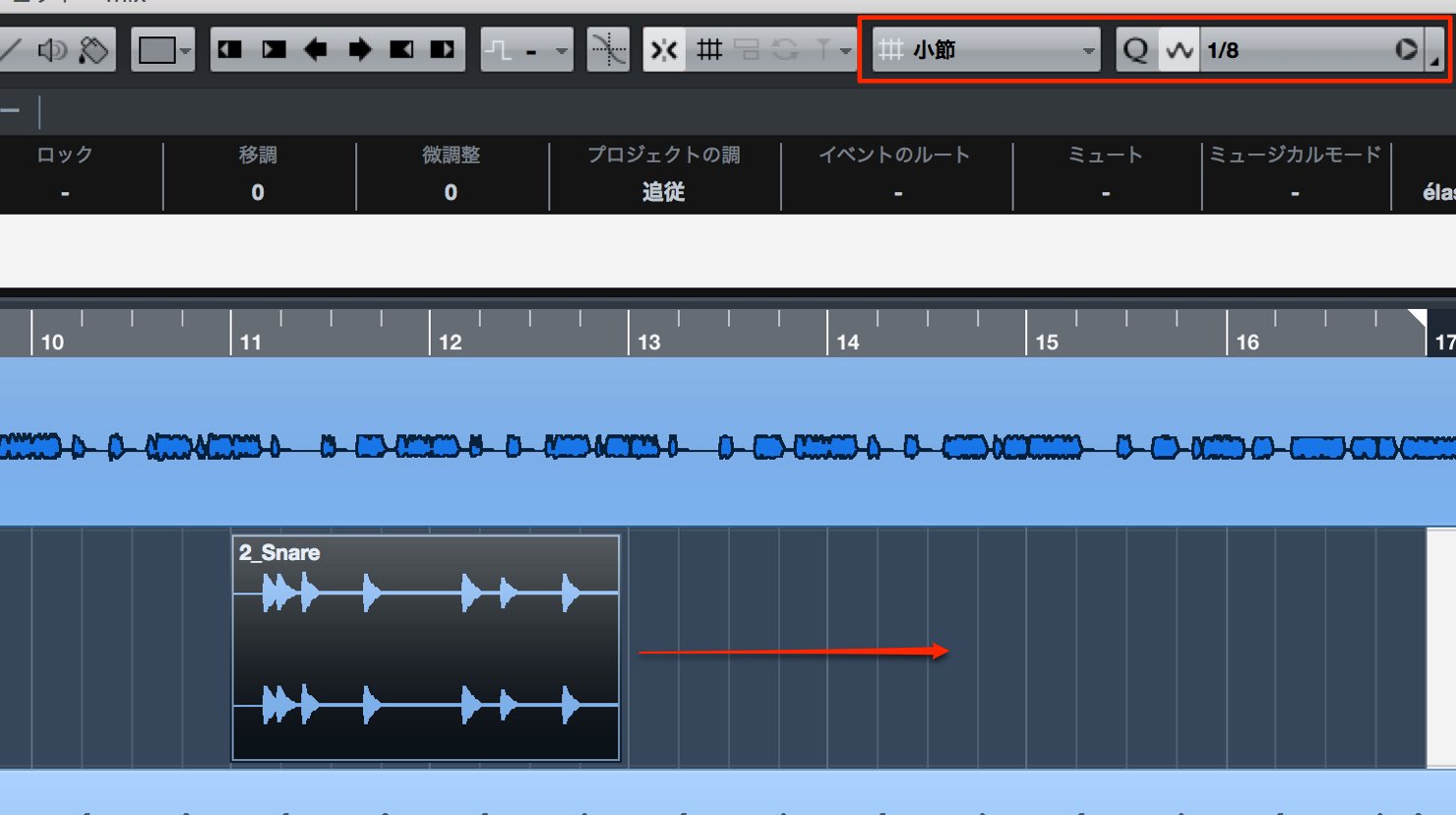The image size is (1456, 815).
Task: Nudge event left with left arrow
Action: tap(316, 50)
